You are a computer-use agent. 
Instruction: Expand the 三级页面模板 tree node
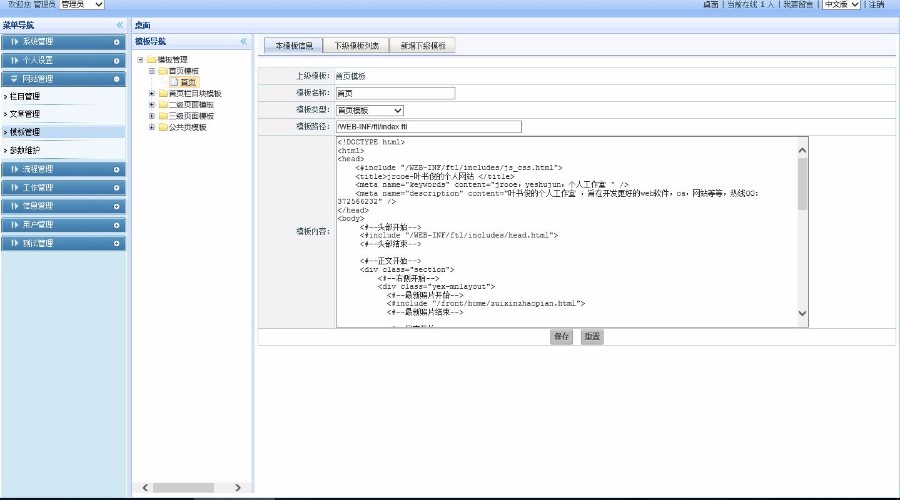[152, 116]
